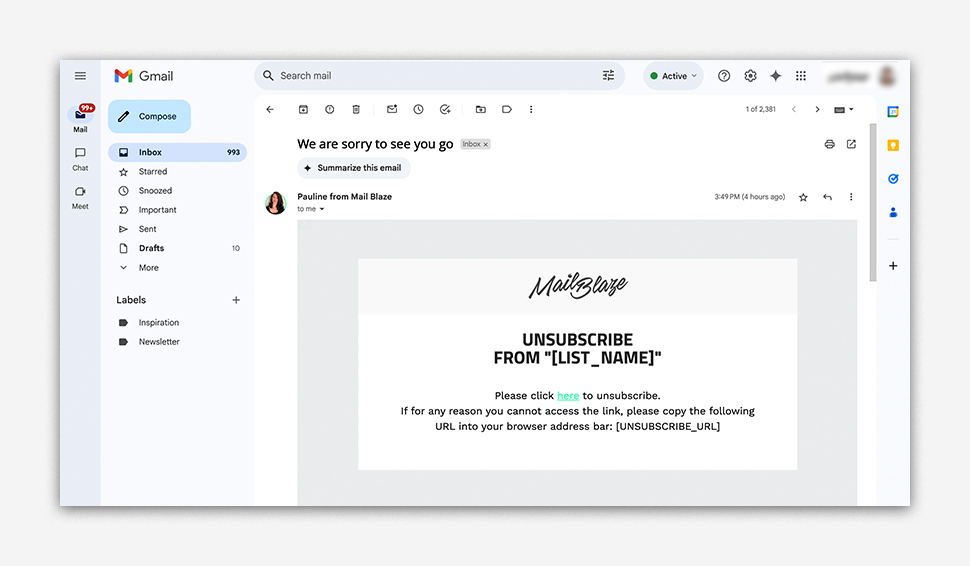Click the 'here' unsubscribe link
970x566 pixels.
tap(568, 395)
